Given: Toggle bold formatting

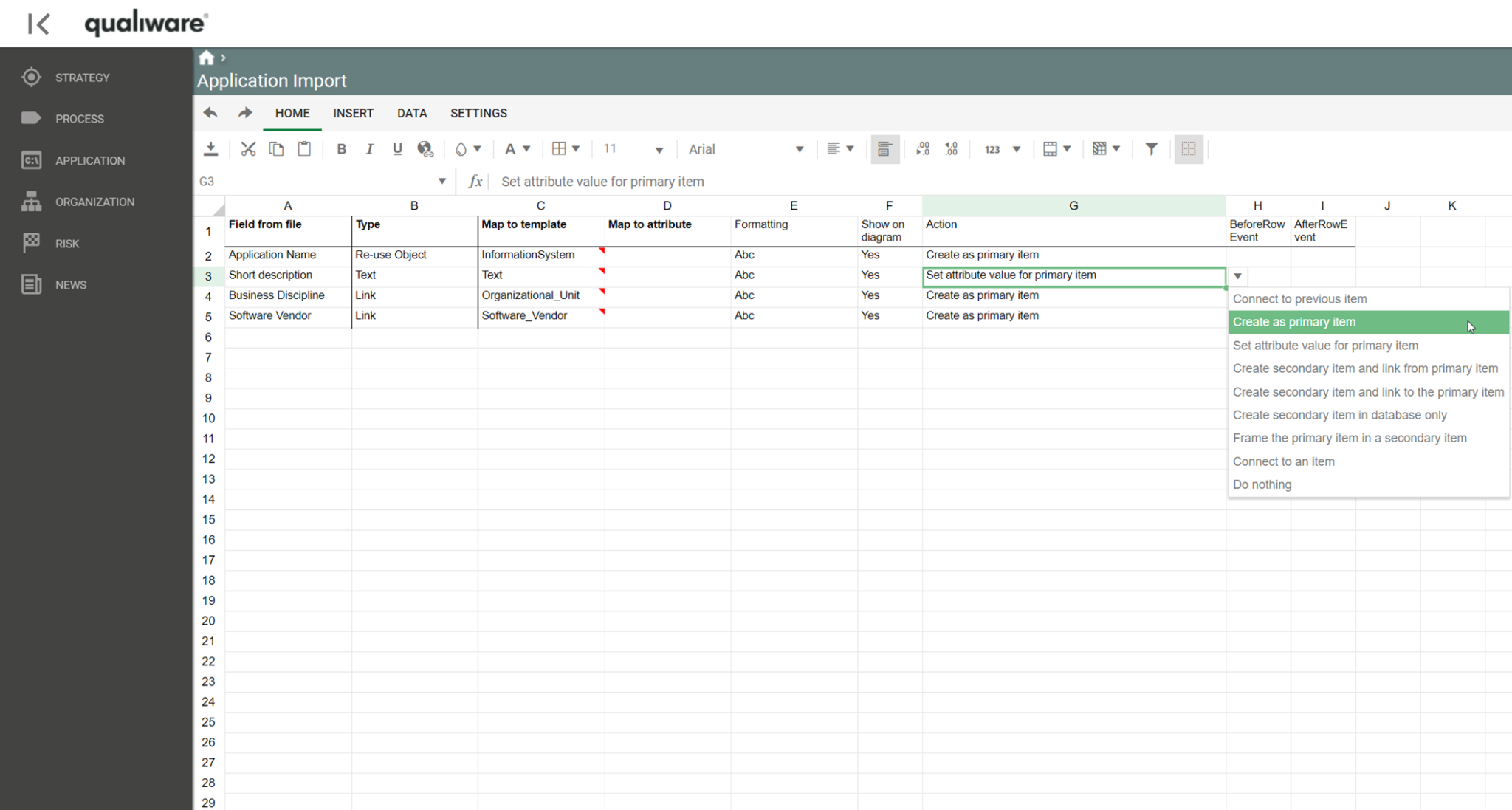Looking at the screenshot, I should click(342, 148).
